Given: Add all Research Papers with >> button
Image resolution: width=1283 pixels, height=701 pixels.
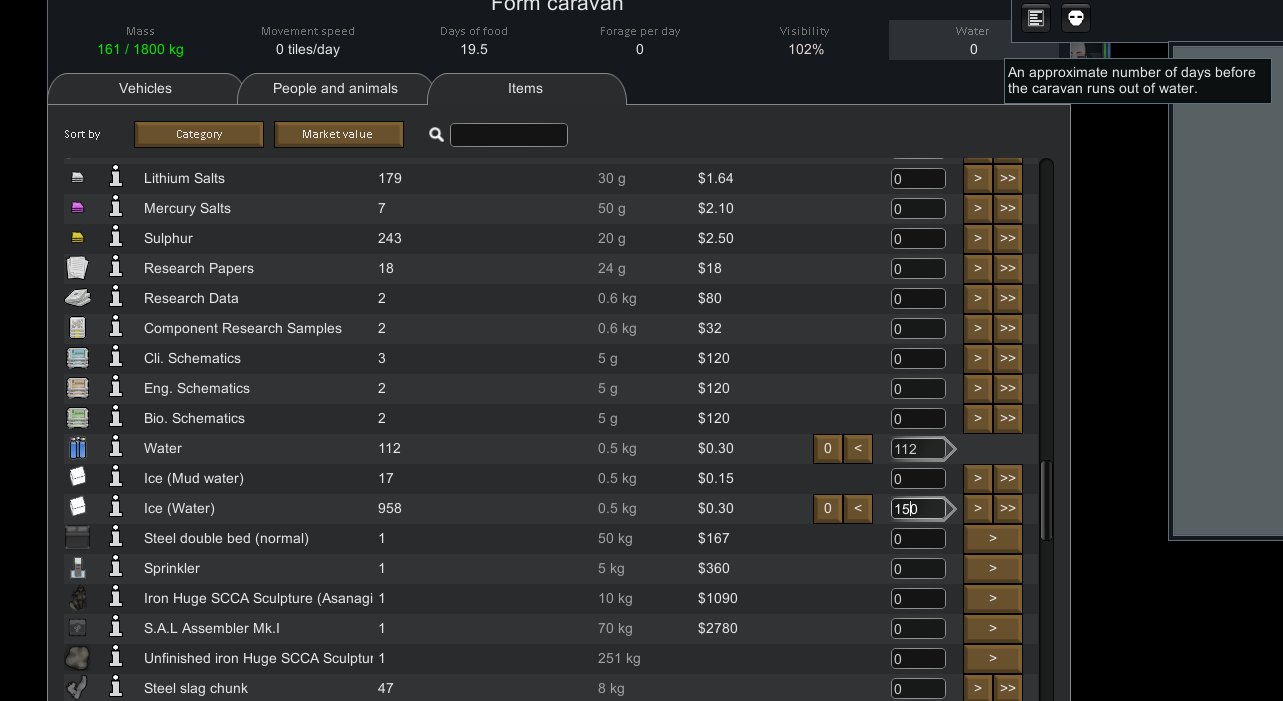Looking at the screenshot, I should 1007,268.
